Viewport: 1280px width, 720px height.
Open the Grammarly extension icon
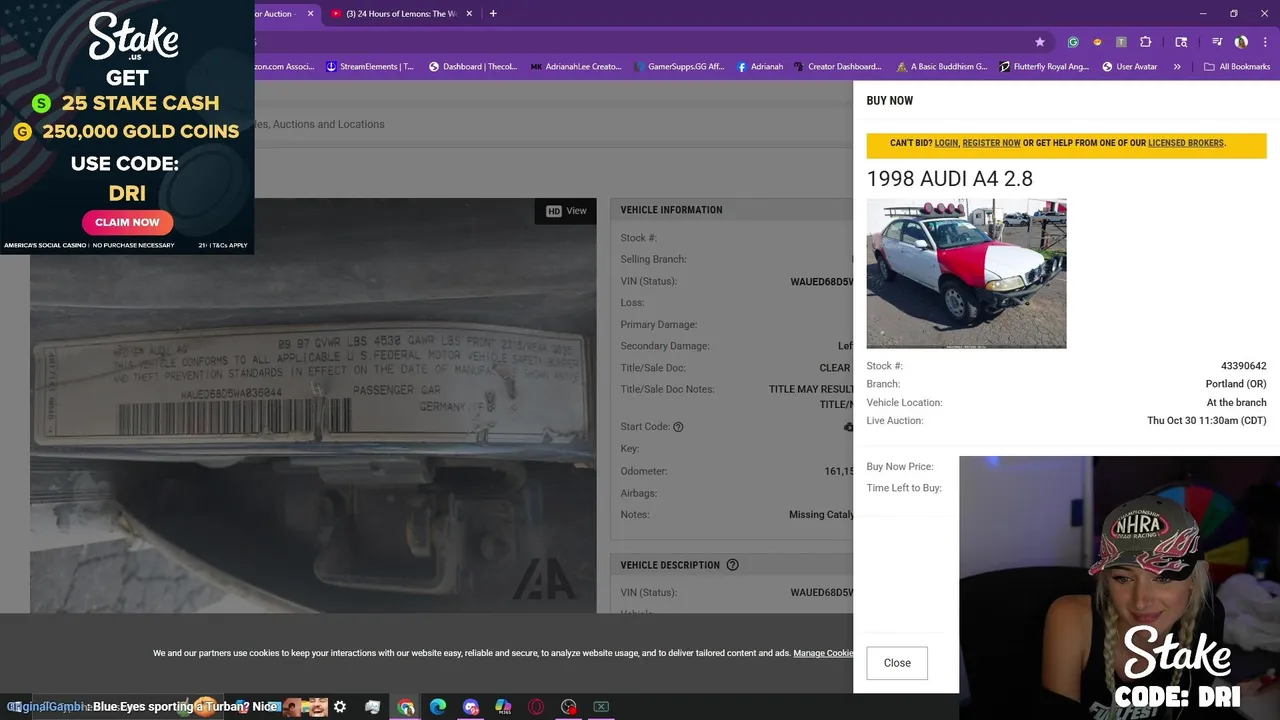pos(1073,42)
